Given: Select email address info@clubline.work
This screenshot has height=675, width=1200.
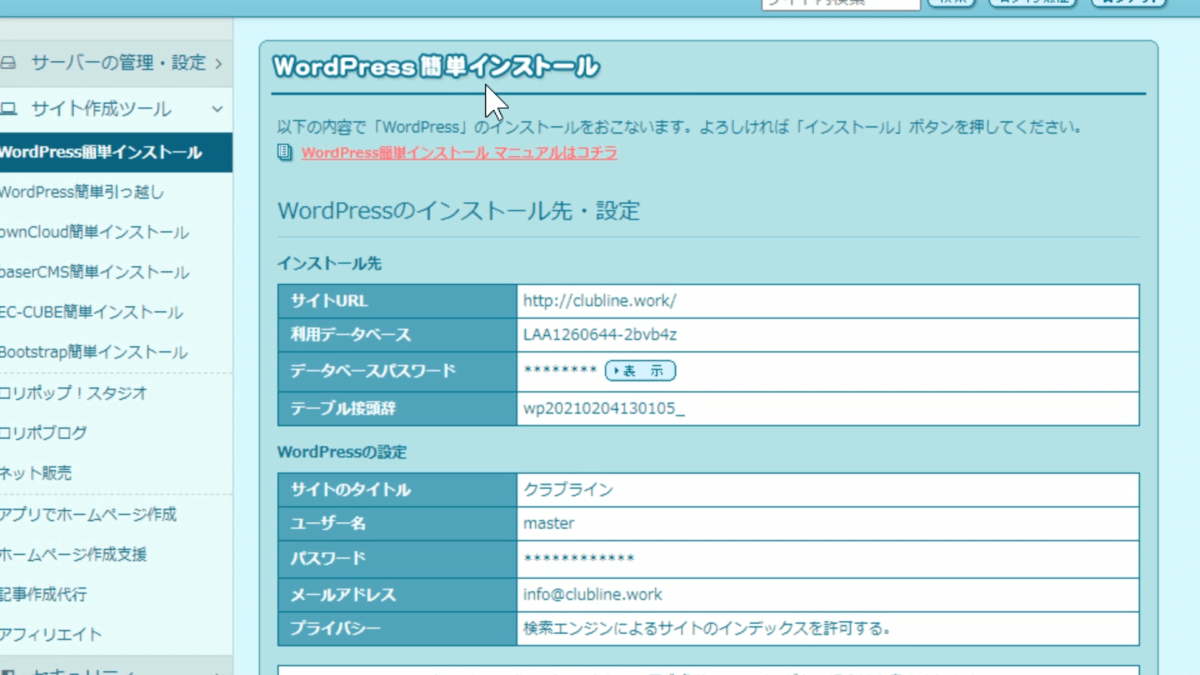Looking at the screenshot, I should pyautogui.click(x=593, y=594).
